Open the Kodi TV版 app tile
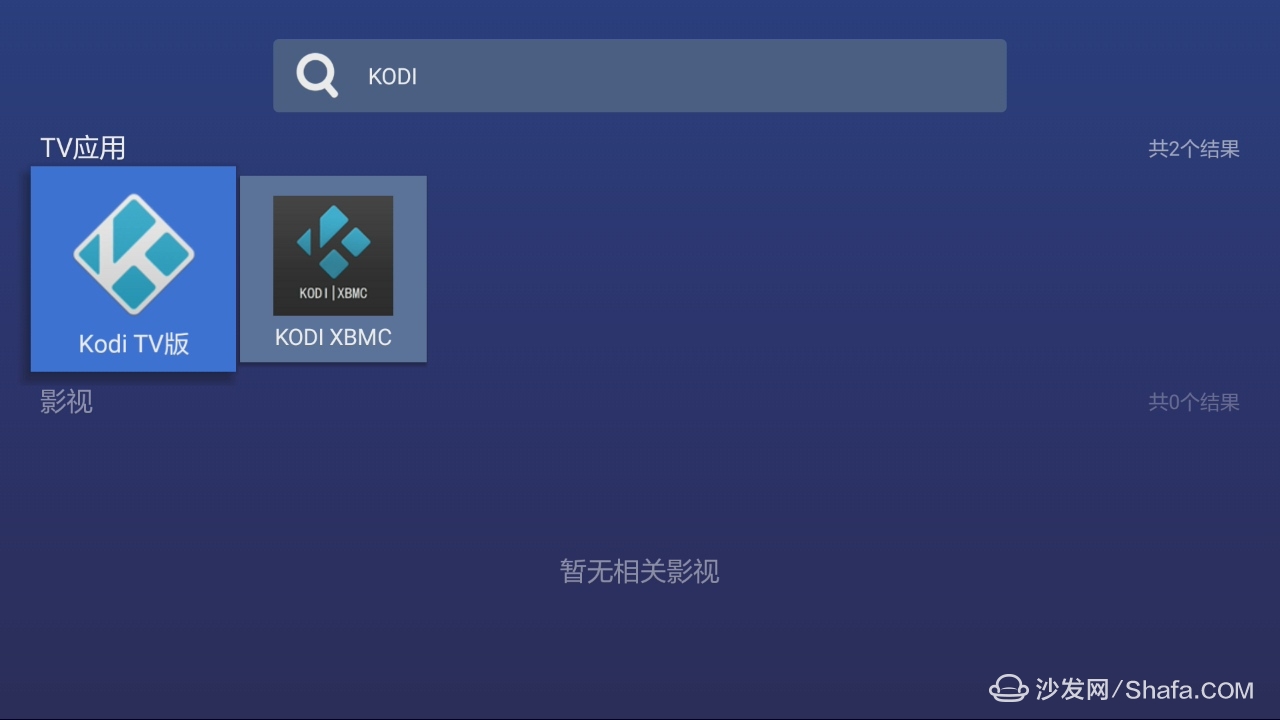The image size is (1280, 720). tap(133, 269)
